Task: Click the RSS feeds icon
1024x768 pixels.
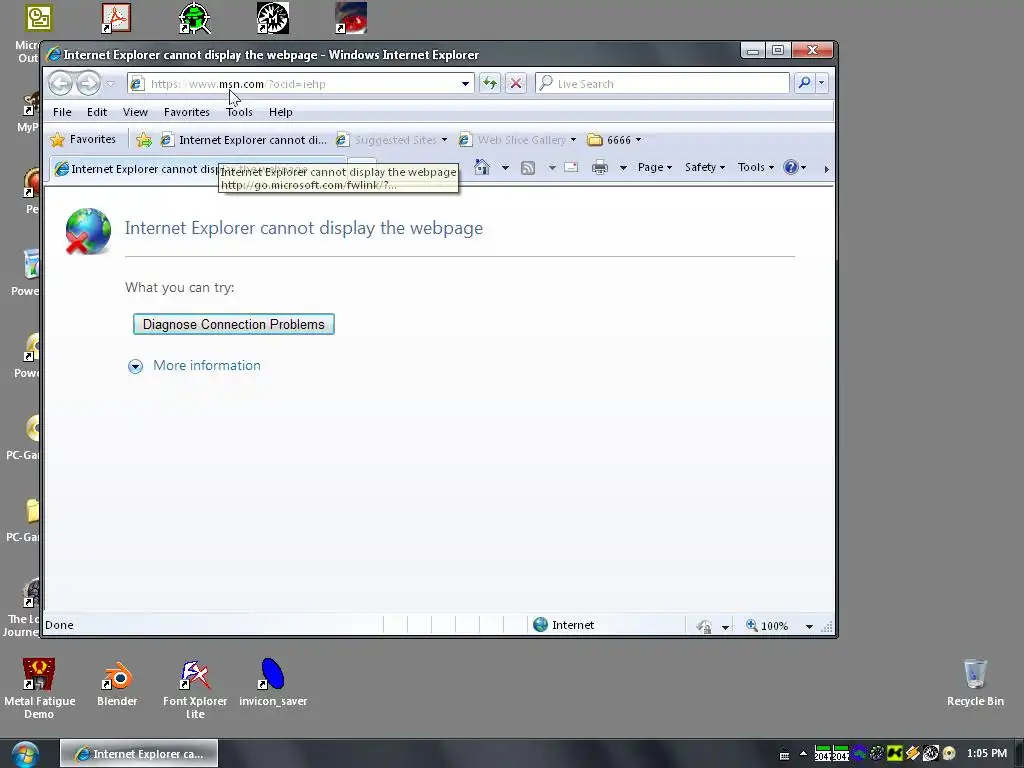Action: tap(528, 168)
